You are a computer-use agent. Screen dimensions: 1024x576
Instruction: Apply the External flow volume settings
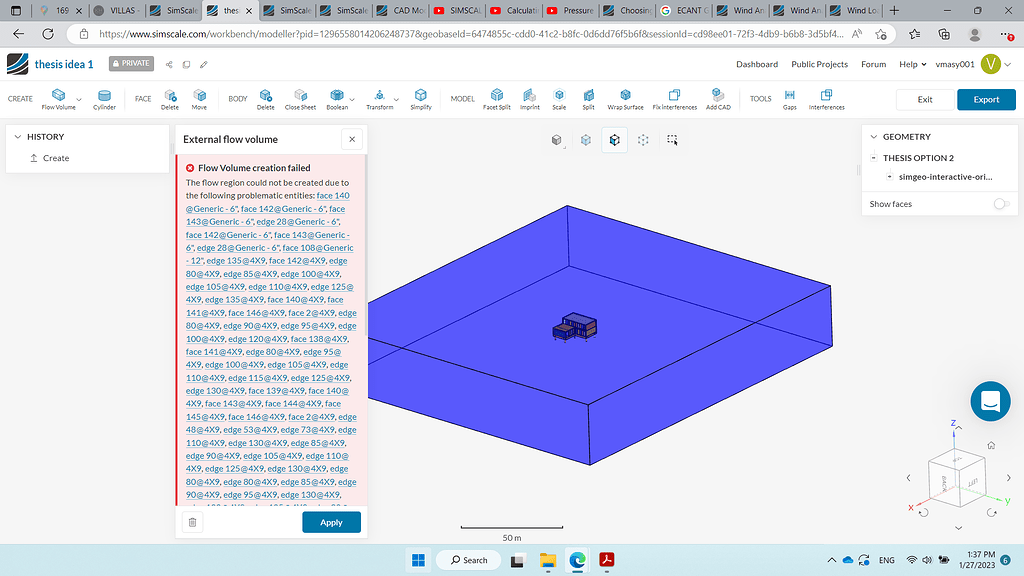pos(331,522)
